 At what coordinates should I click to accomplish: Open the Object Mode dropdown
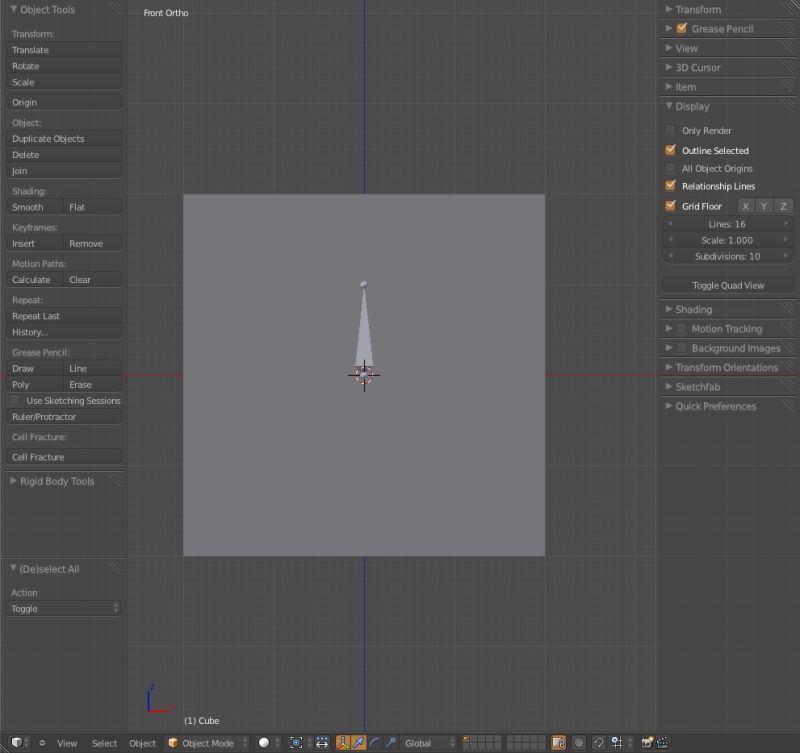(205, 743)
